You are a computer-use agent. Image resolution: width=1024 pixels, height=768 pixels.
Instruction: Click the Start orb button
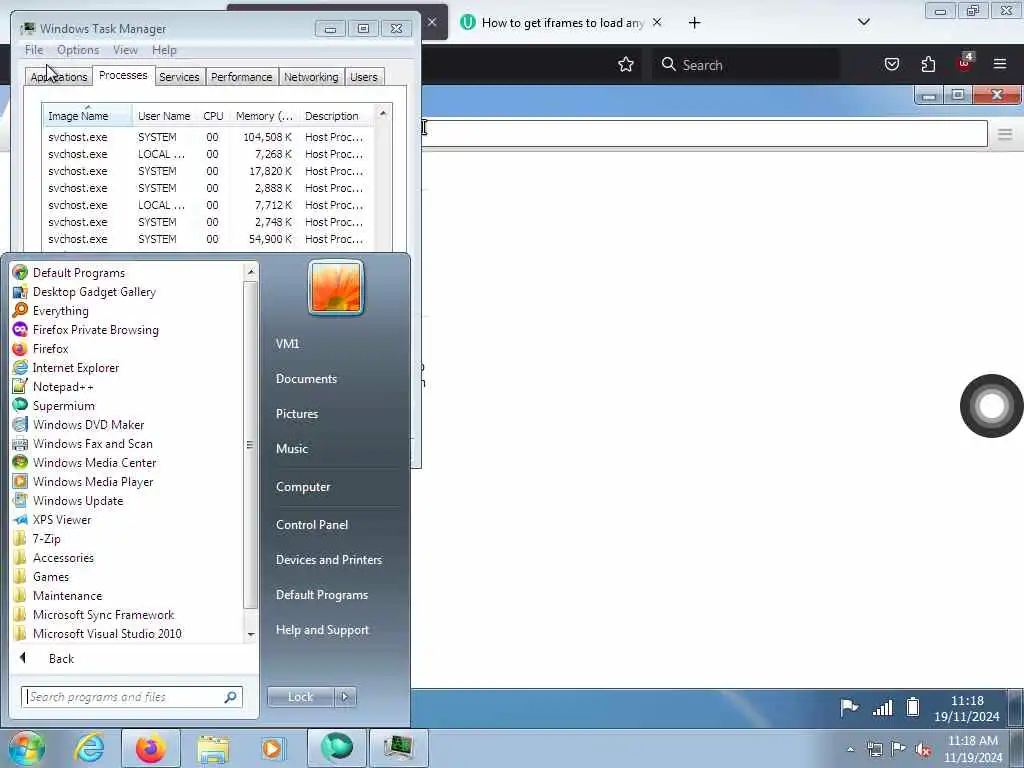pyautogui.click(x=26, y=748)
